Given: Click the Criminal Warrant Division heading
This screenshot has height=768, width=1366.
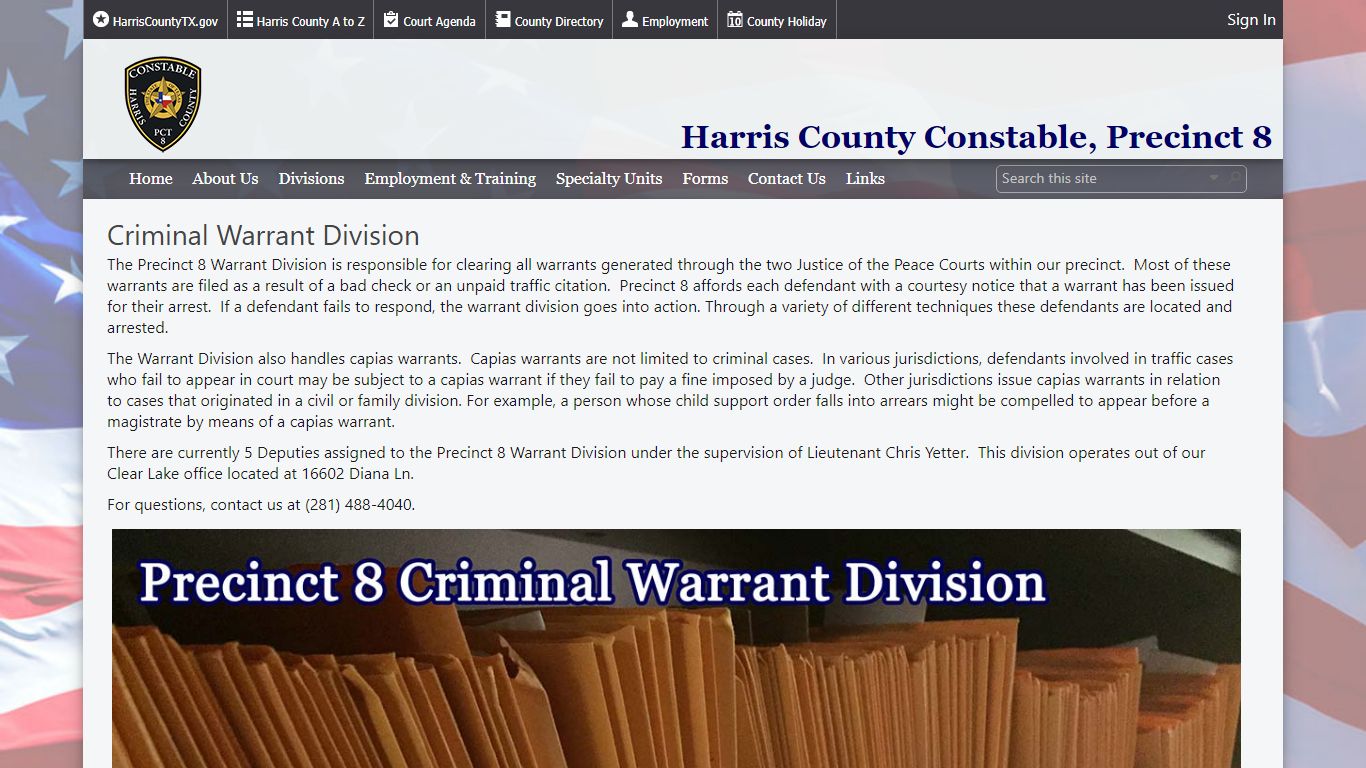Looking at the screenshot, I should [x=263, y=236].
